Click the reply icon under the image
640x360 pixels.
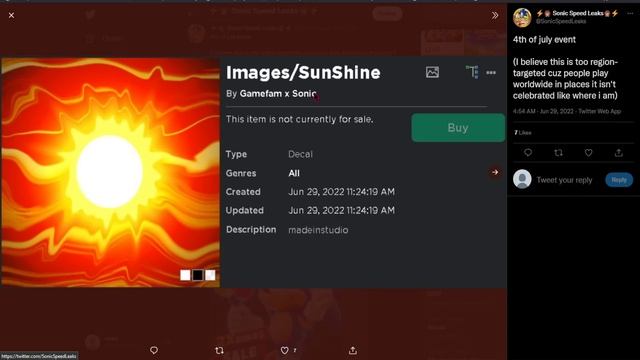tap(154, 350)
